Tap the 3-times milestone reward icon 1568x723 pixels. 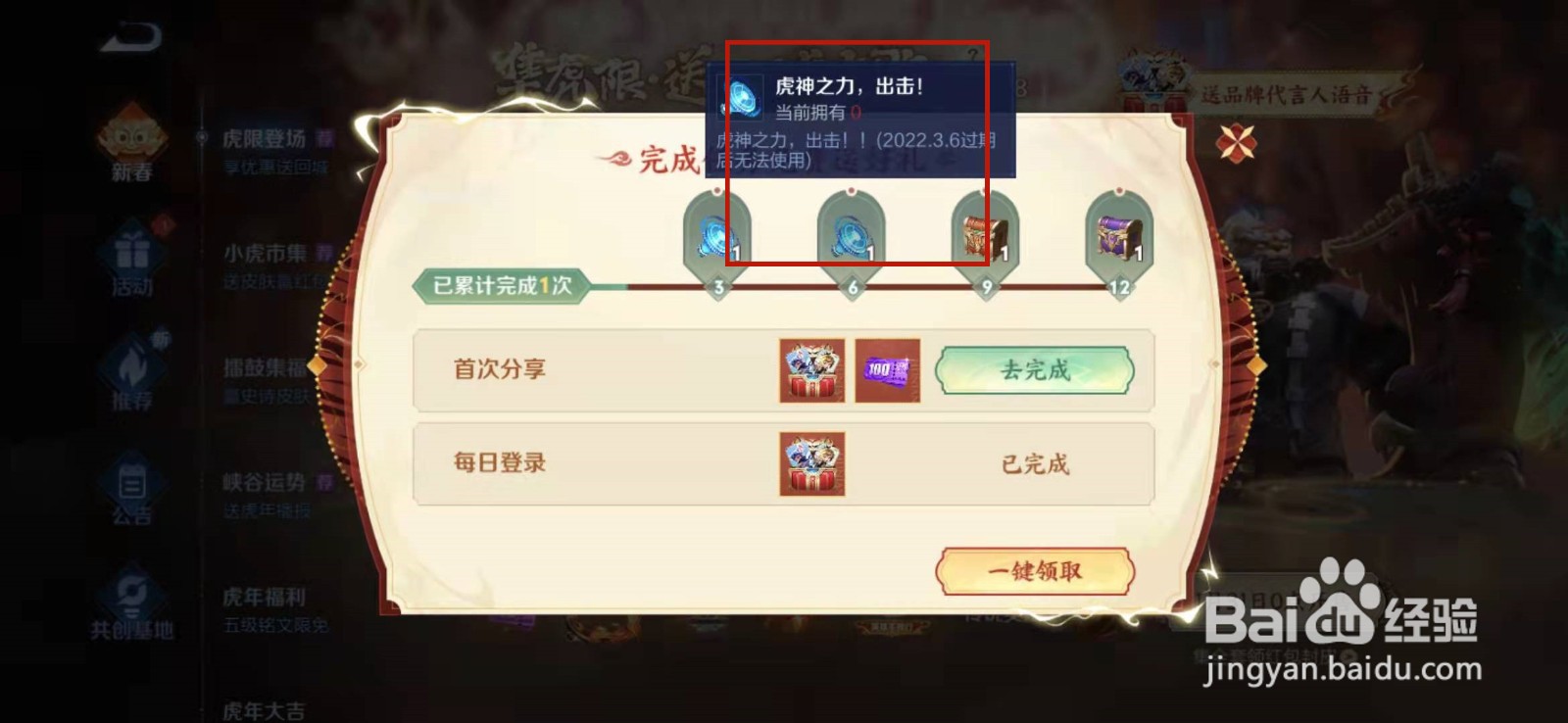pos(717,235)
